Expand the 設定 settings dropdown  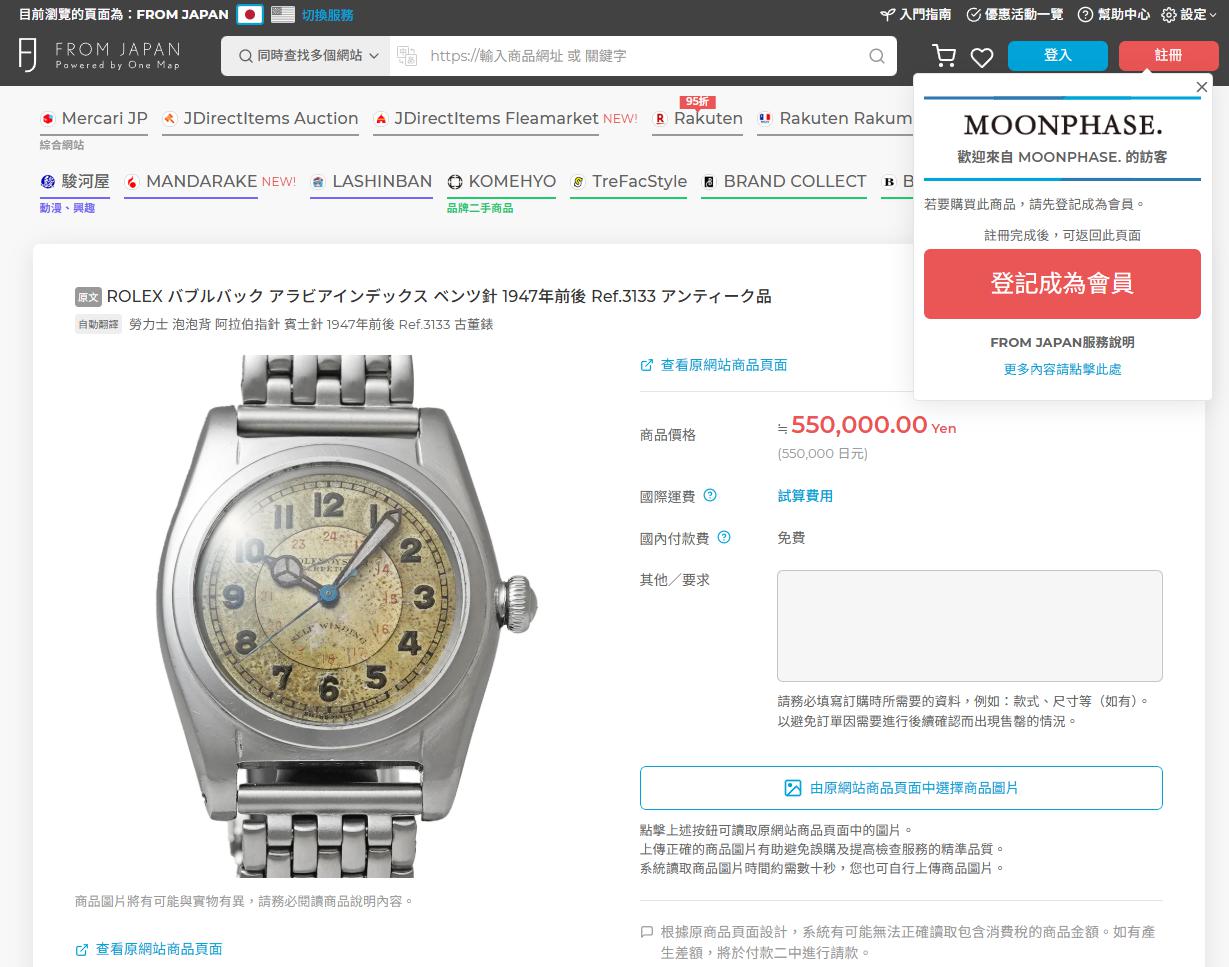tap(1184, 15)
